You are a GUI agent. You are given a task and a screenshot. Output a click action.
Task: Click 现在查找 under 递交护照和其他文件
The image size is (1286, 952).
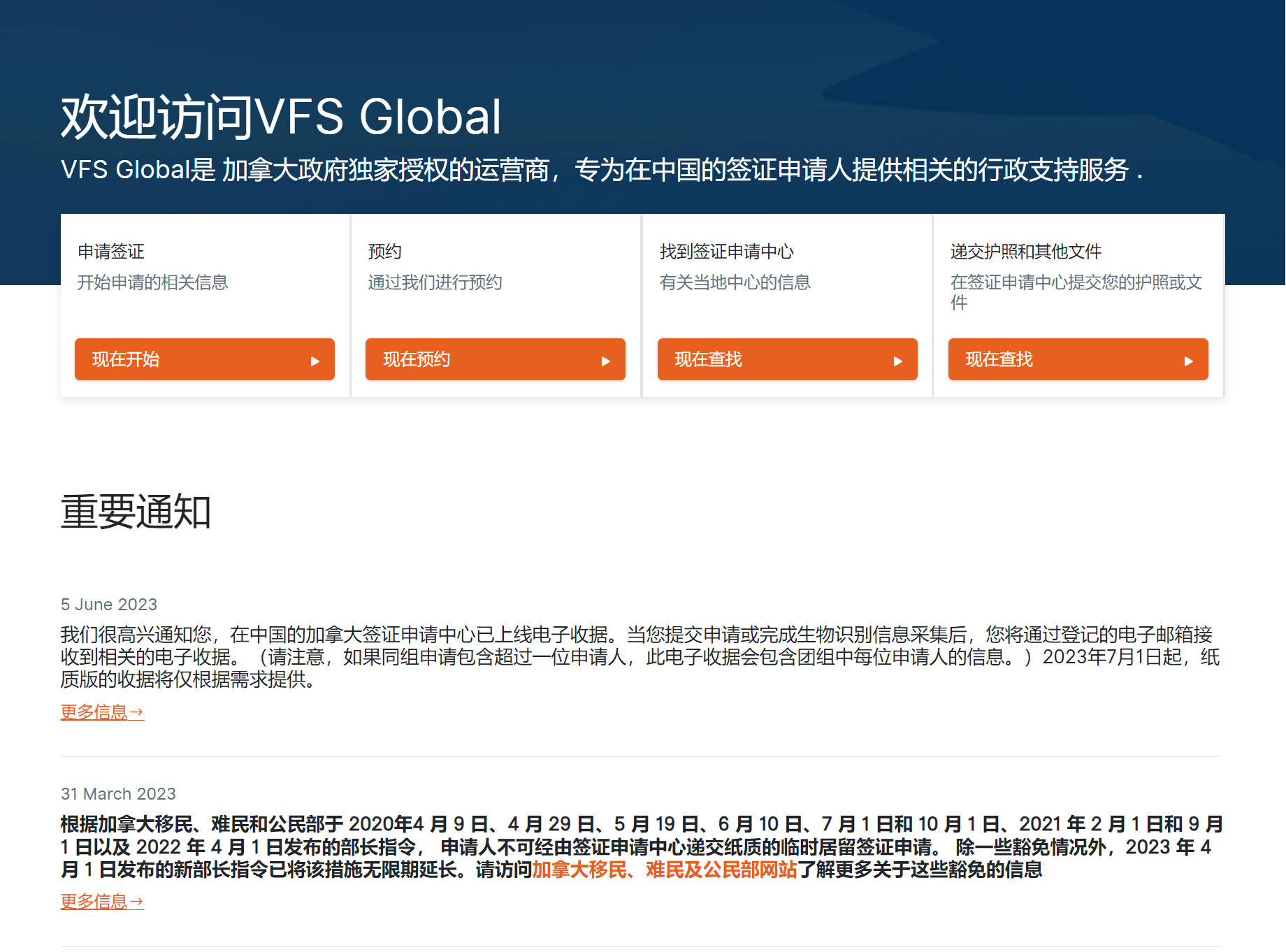point(1078,359)
